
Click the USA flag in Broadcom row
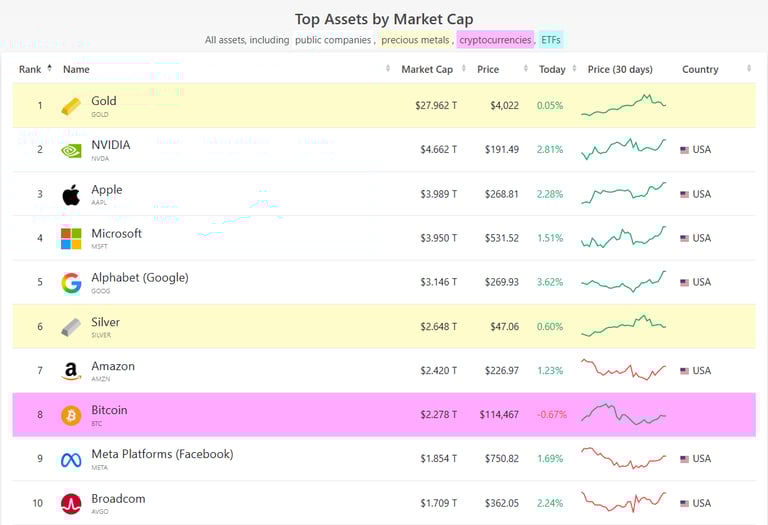(x=684, y=503)
